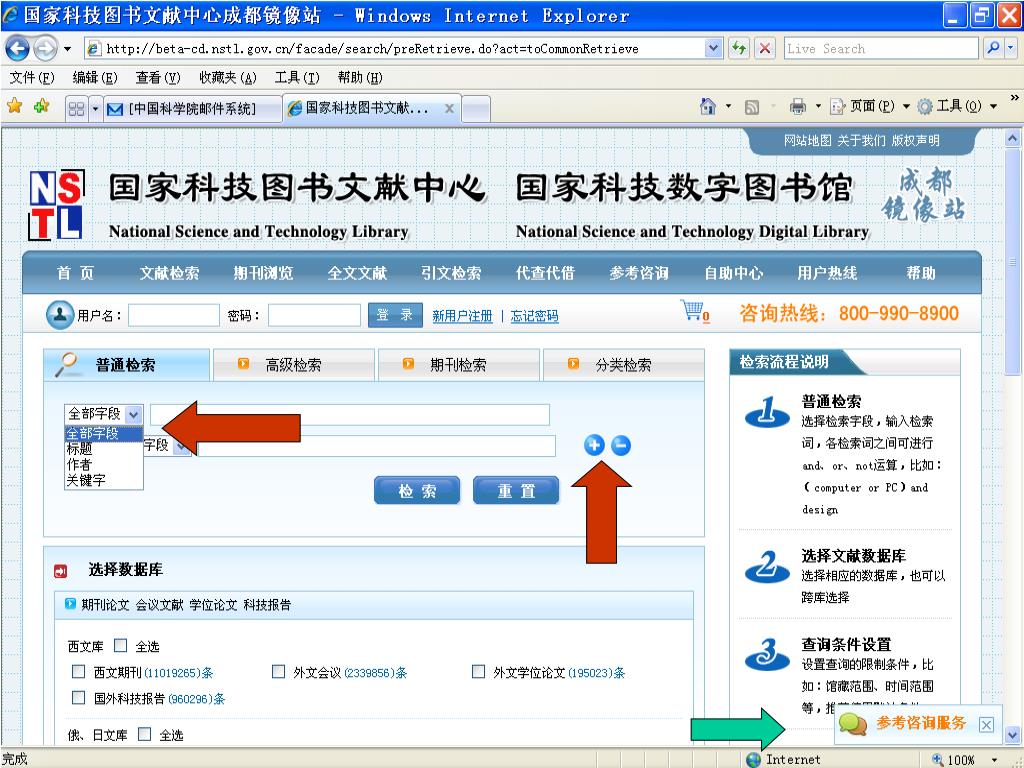The height and width of the screenshot is (768, 1024).
Task: Click the browser Forward arrow button
Action: [45, 48]
